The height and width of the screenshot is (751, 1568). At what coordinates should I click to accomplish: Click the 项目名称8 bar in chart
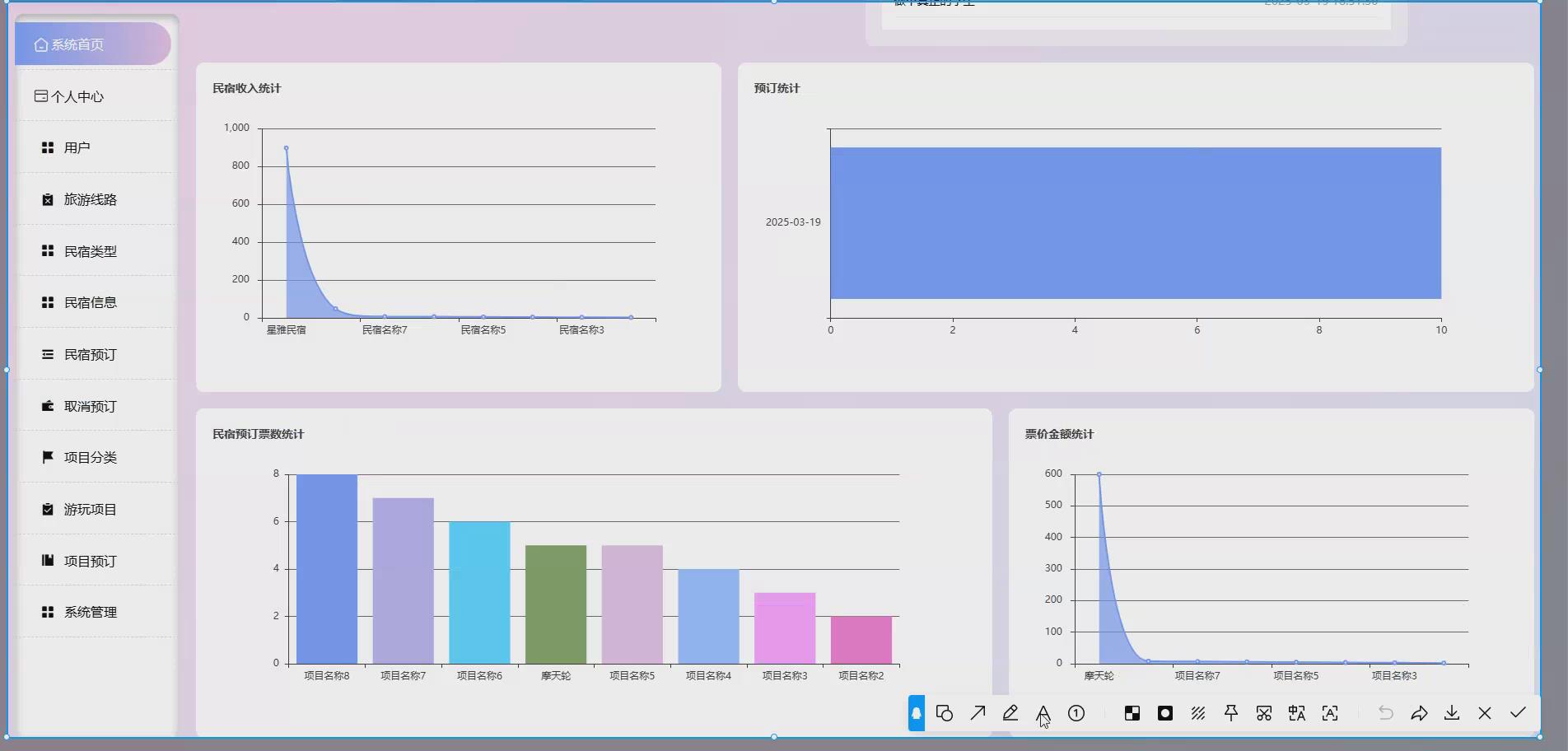coord(327,569)
